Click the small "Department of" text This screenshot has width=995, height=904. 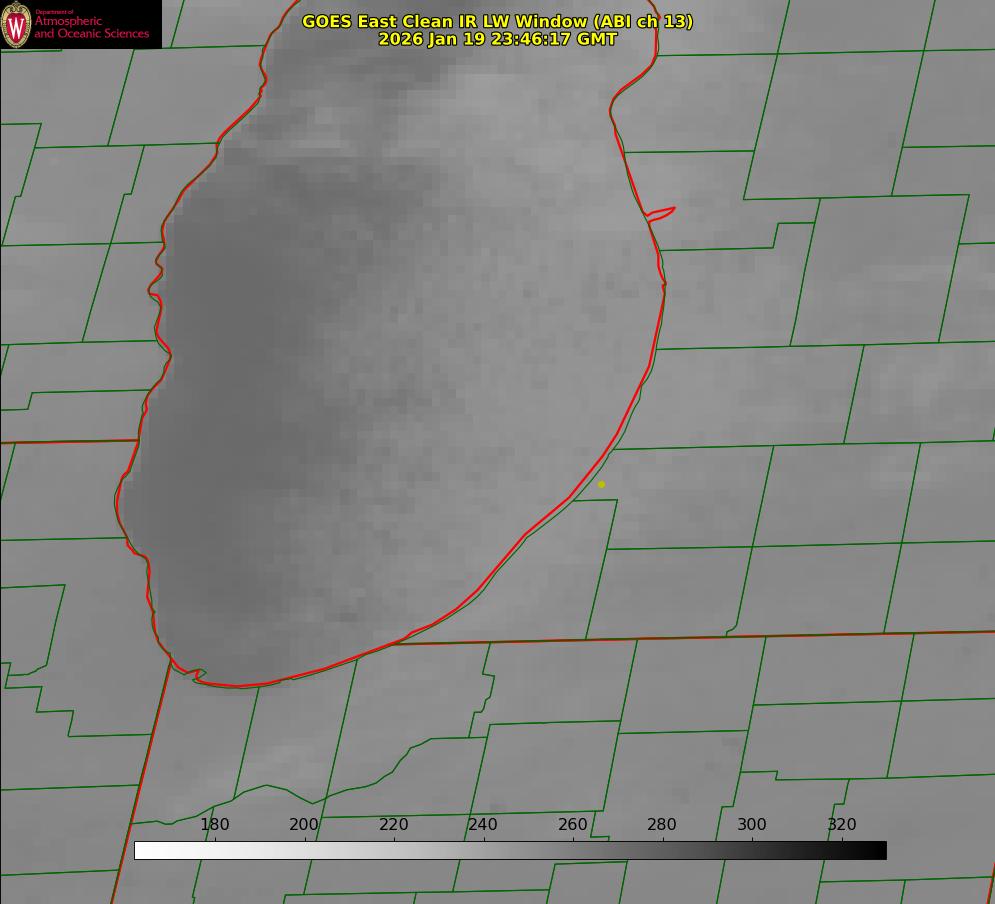(54, 12)
